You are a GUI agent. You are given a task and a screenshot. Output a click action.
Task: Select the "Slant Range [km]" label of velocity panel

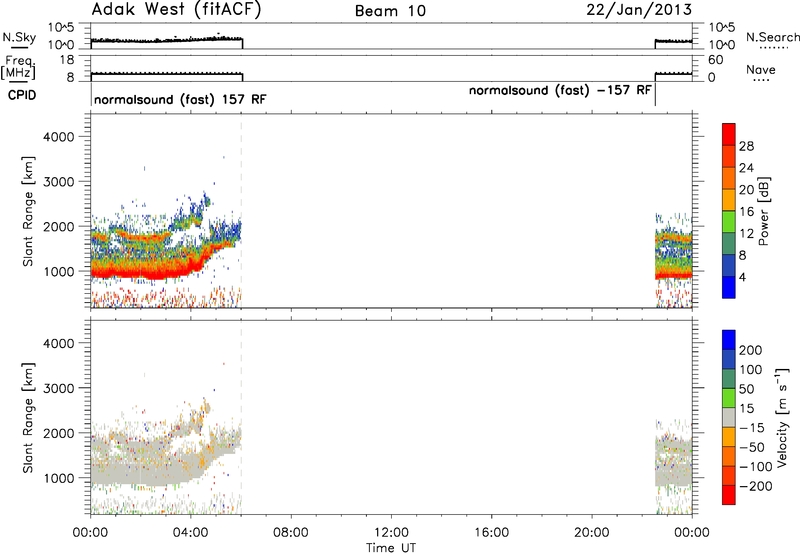(28, 418)
